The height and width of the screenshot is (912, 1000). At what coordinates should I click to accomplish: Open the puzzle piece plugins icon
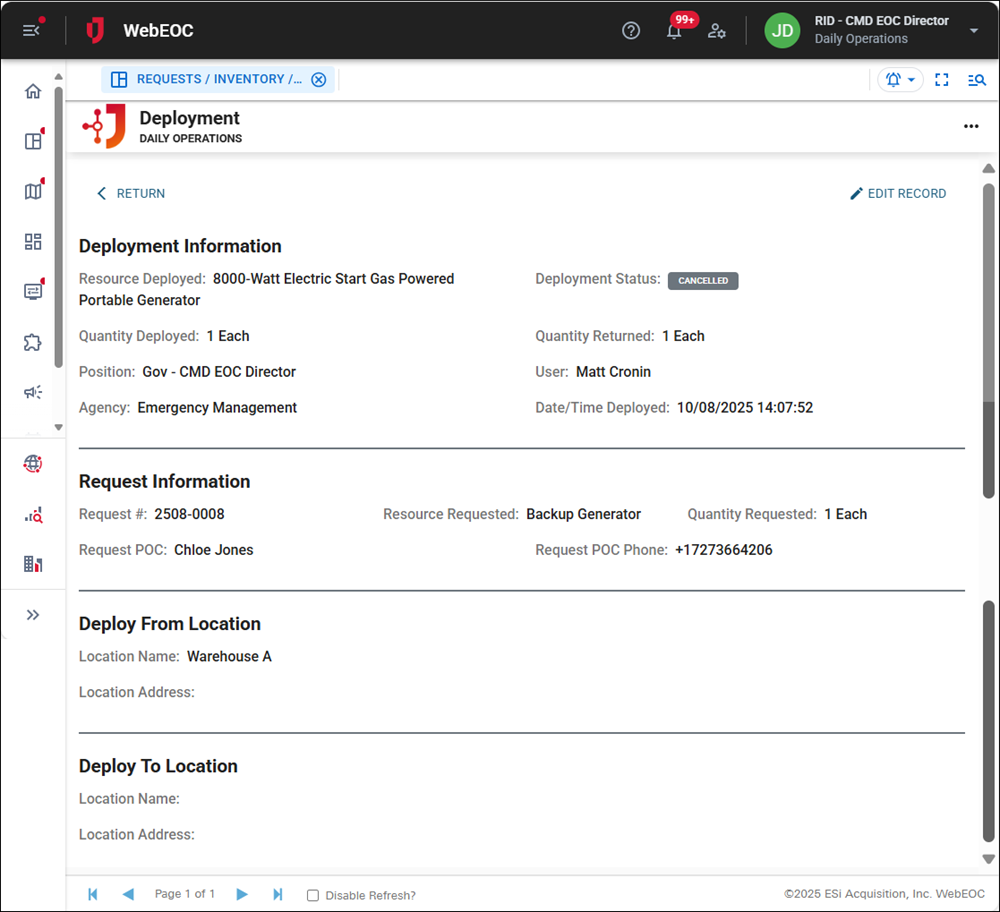click(33, 342)
